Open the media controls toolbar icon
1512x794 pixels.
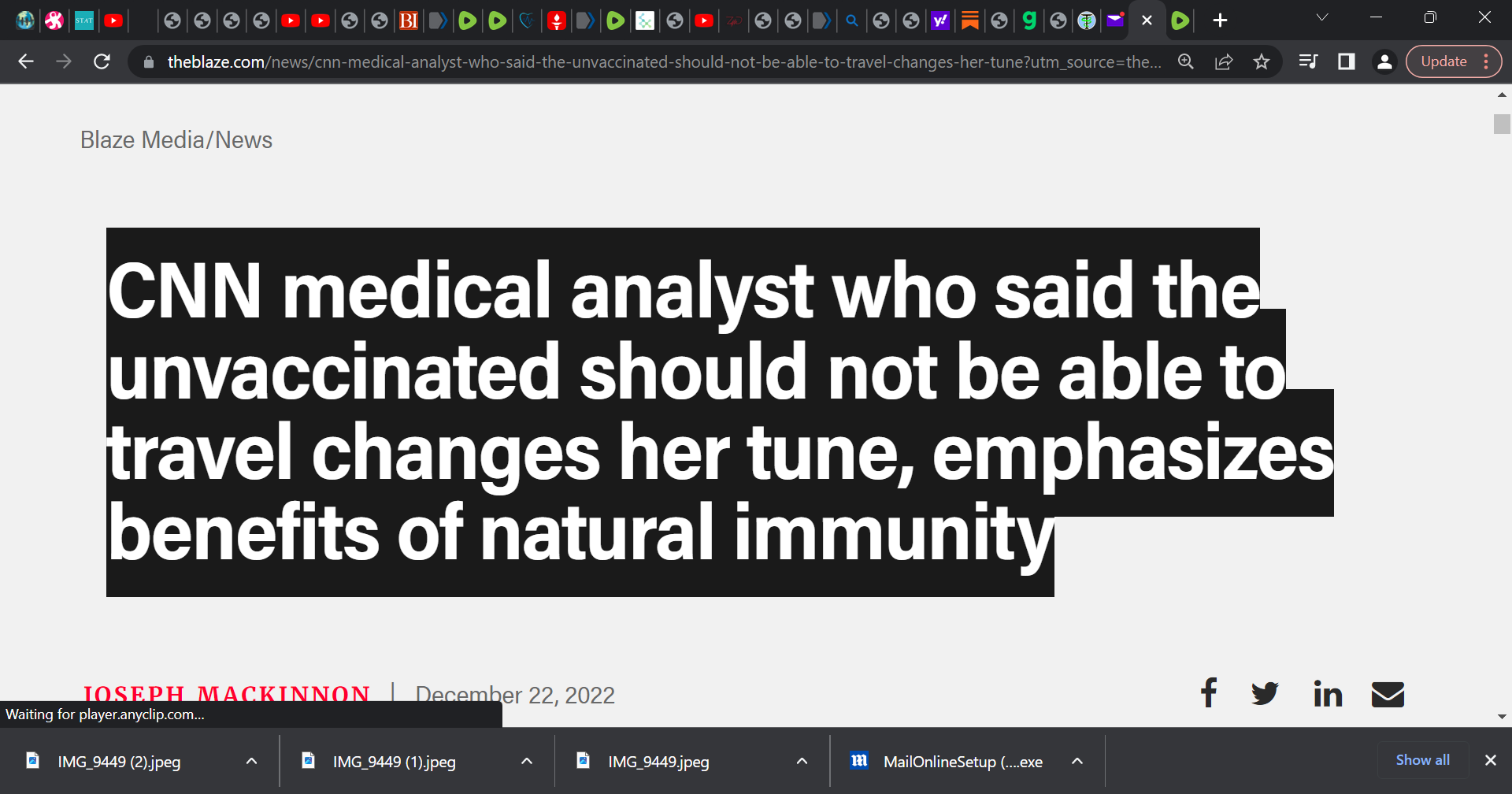point(1308,61)
